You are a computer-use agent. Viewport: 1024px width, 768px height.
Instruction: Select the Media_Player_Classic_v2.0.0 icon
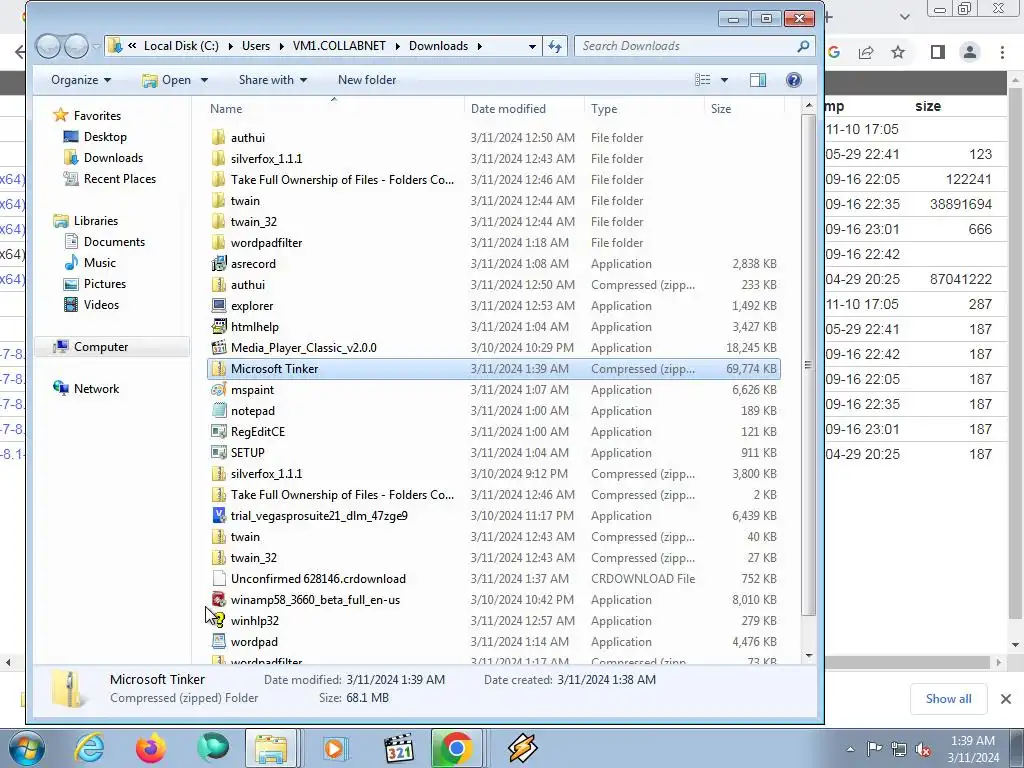coord(219,347)
